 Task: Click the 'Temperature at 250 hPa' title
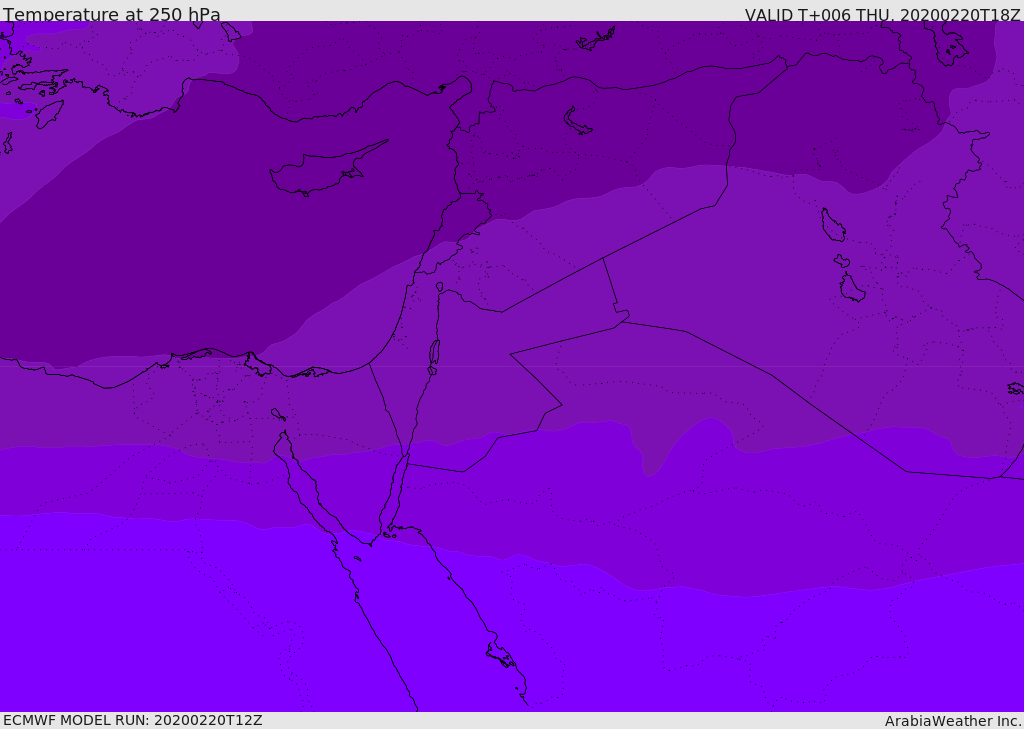(112, 14)
